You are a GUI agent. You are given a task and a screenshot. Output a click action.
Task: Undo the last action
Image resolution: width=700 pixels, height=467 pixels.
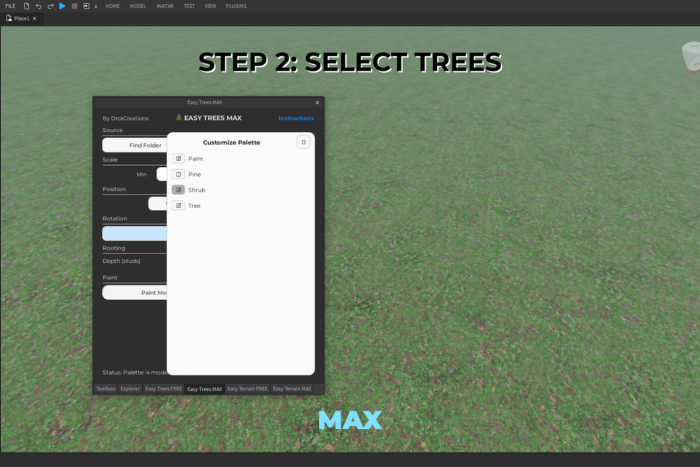[x=38, y=6]
